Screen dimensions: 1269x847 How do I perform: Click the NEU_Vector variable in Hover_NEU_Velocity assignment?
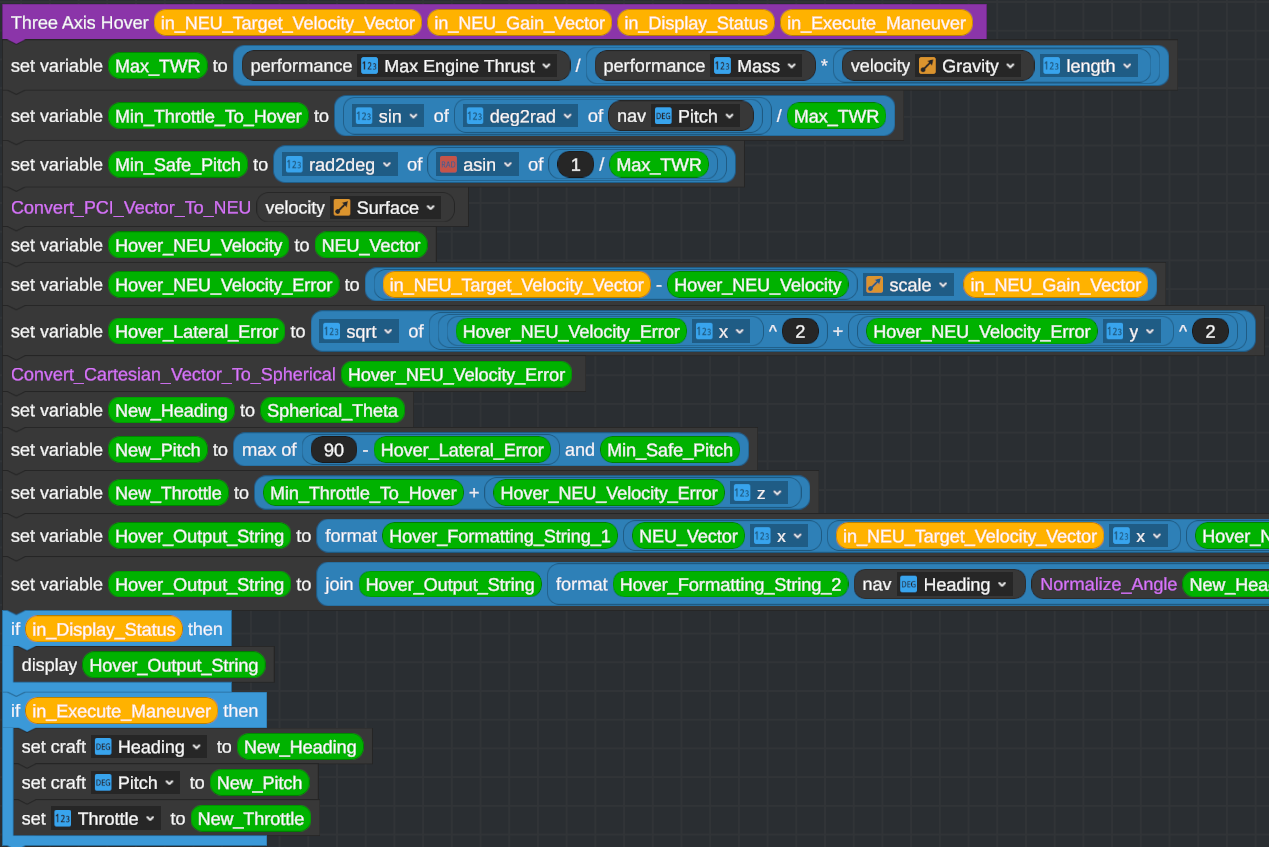371,245
